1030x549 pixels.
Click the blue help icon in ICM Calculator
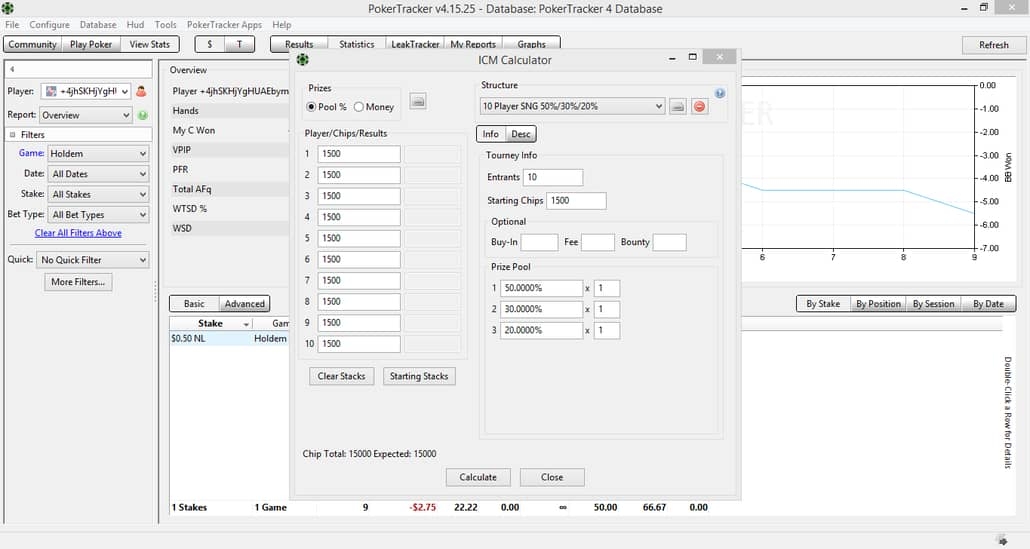click(720, 93)
